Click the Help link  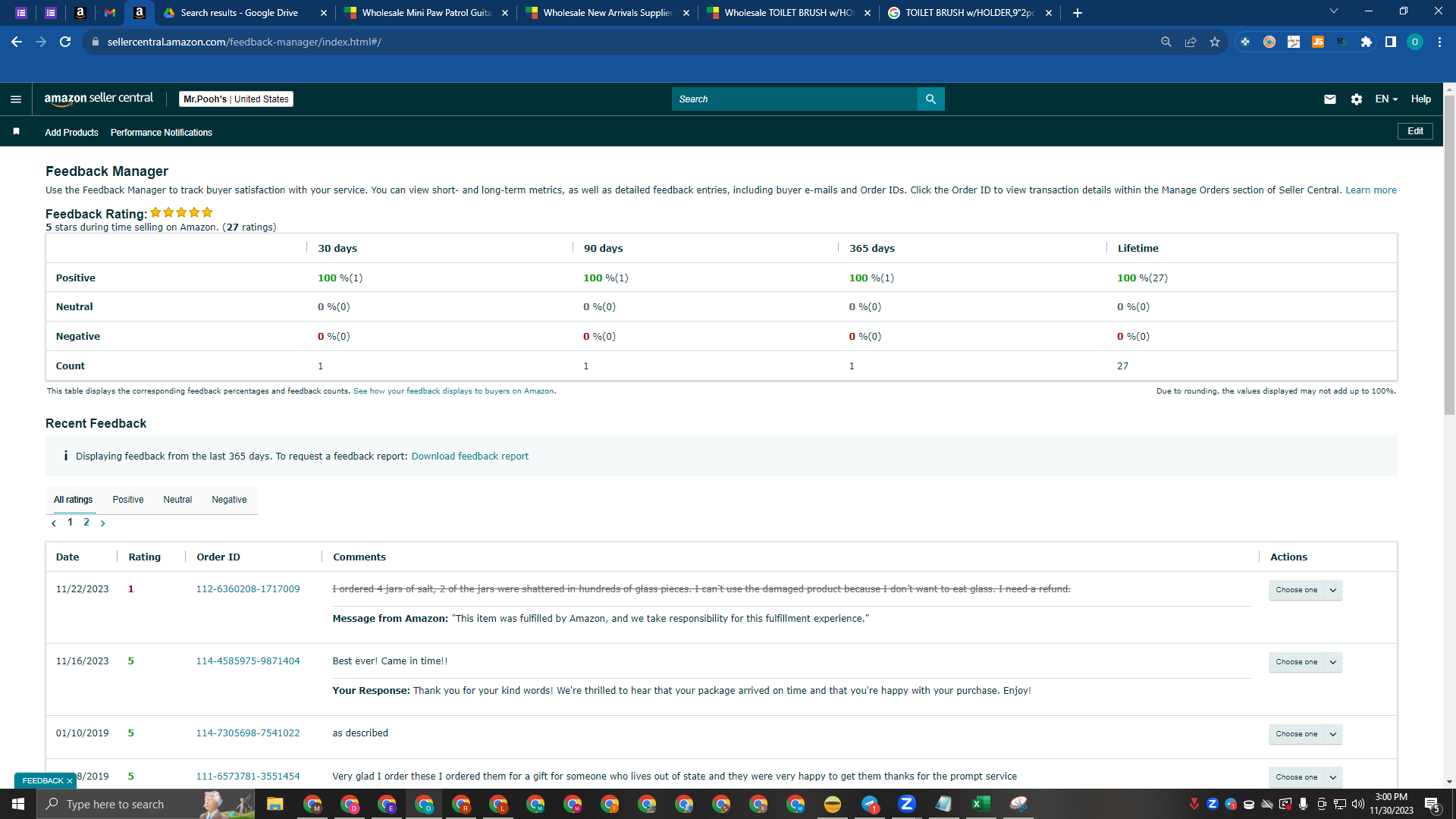1420,99
